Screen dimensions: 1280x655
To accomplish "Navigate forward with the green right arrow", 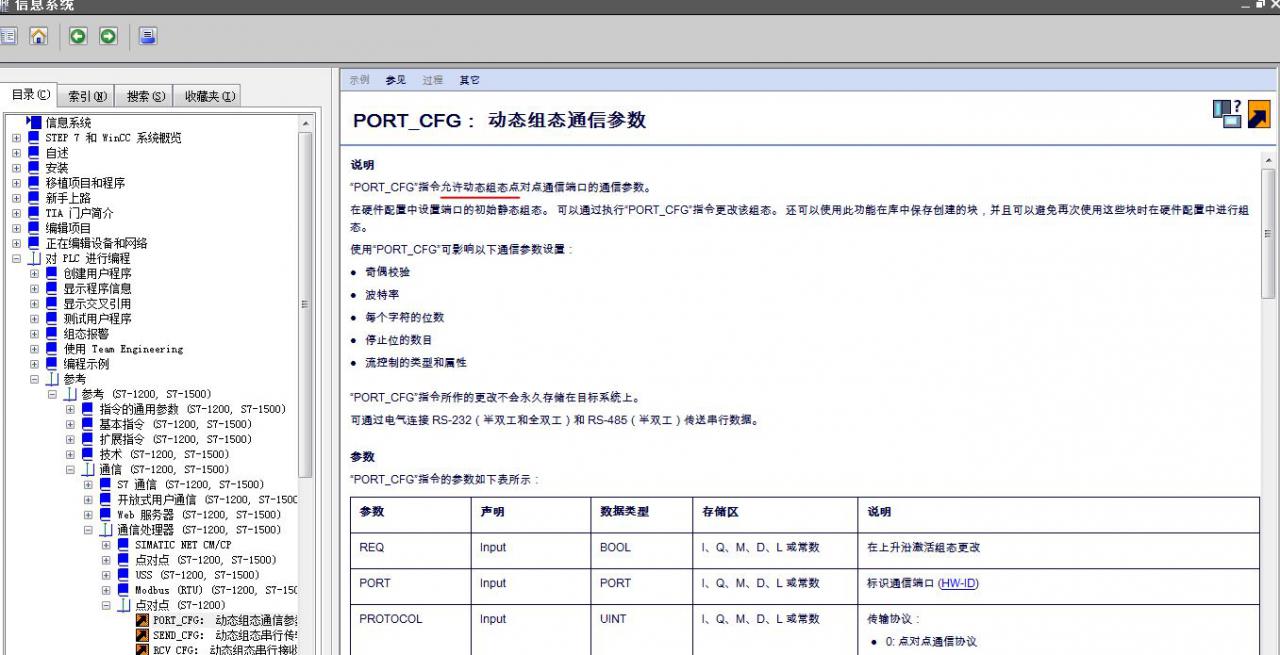I will point(108,37).
